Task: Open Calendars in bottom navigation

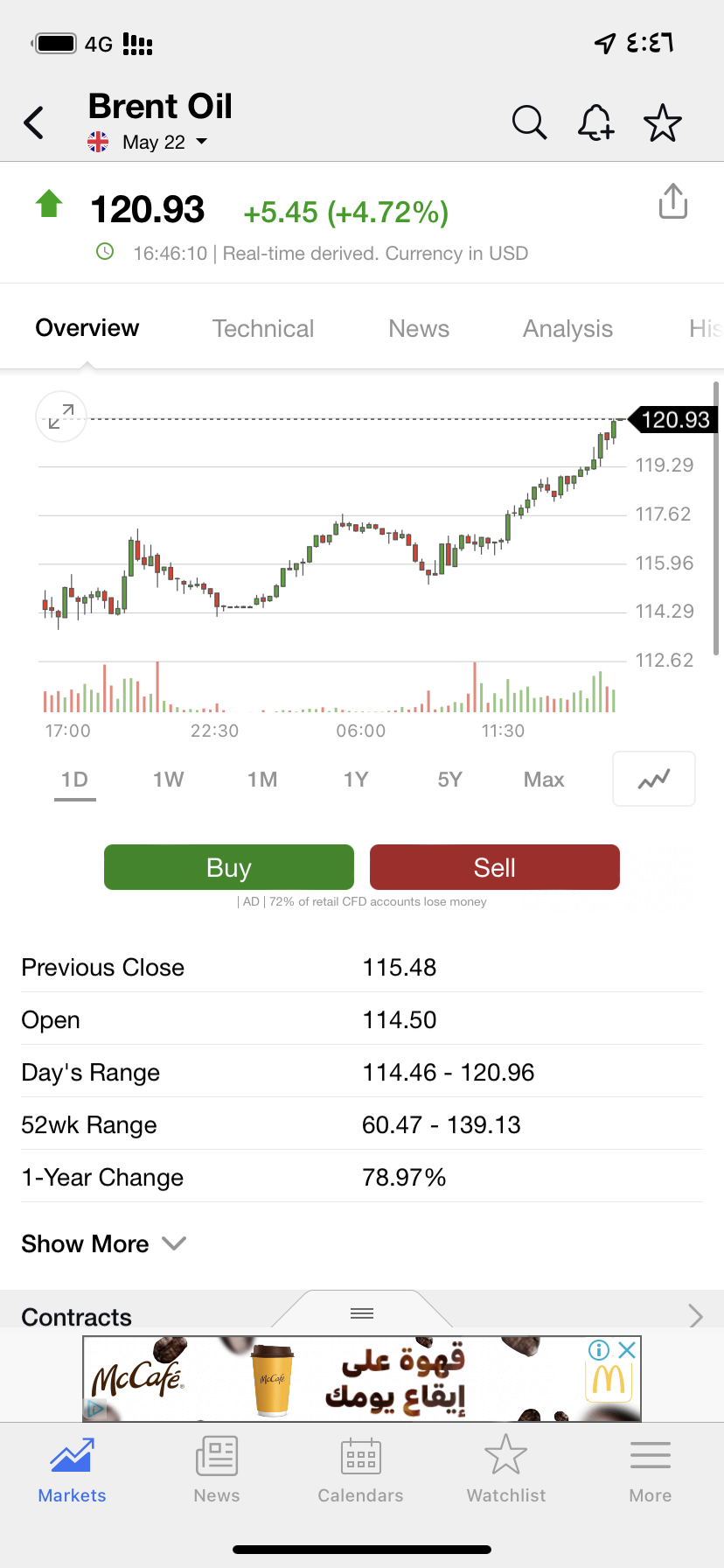Action: (360, 1469)
